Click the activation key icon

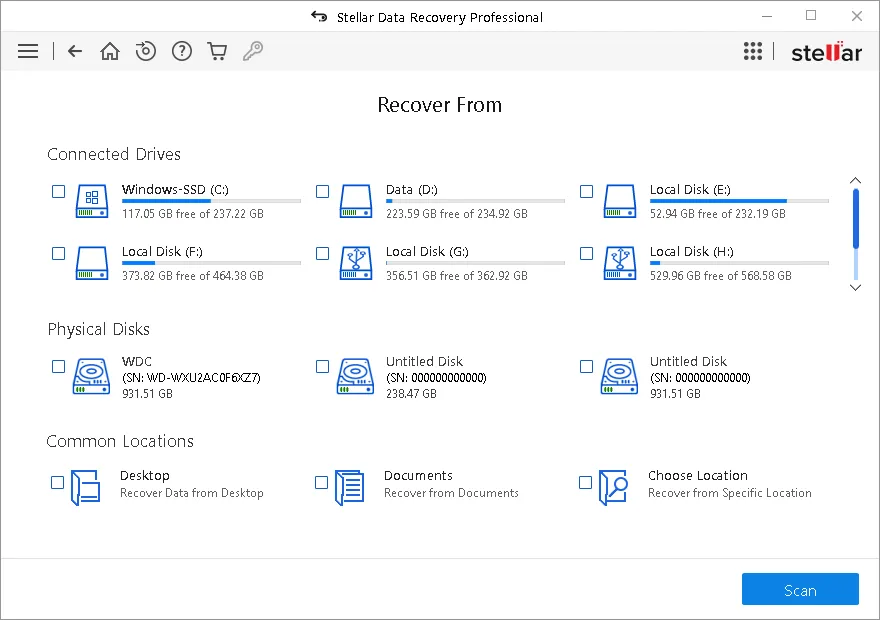tap(253, 51)
